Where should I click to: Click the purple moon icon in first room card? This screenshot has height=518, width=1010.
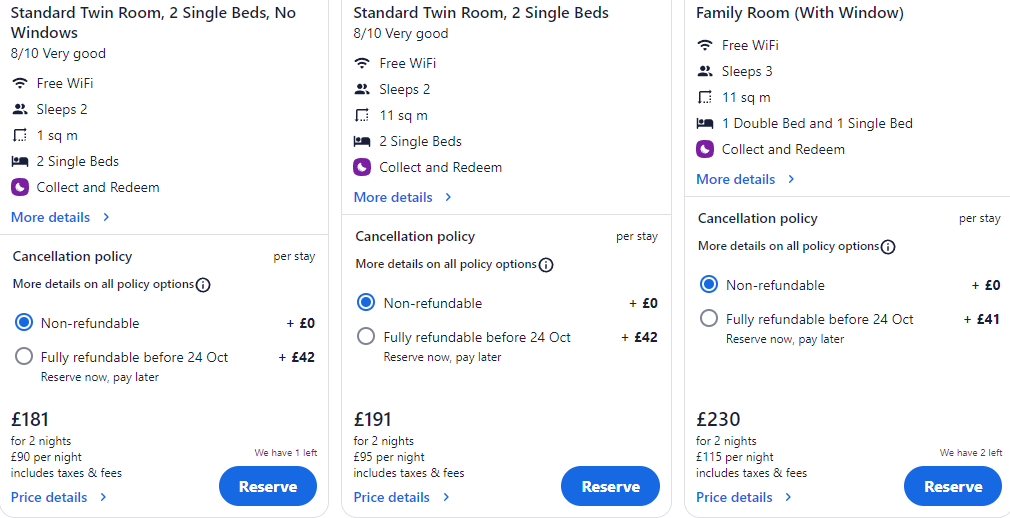[x=20, y=187]
